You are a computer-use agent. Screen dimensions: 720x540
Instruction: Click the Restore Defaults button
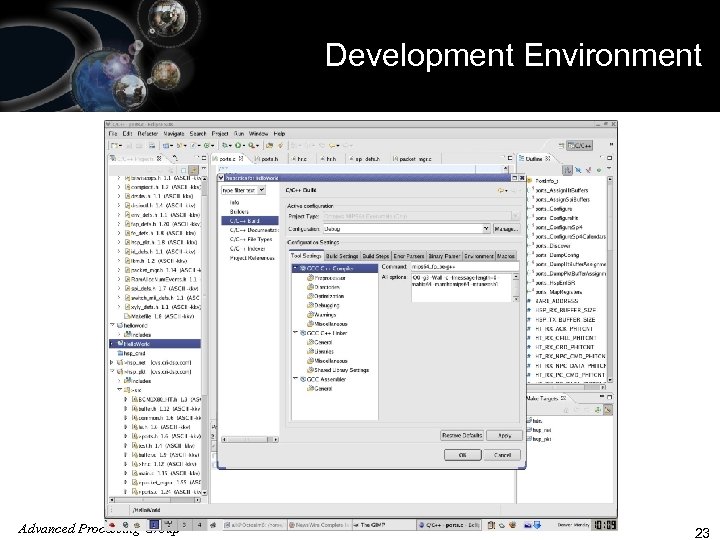[462, 435]
